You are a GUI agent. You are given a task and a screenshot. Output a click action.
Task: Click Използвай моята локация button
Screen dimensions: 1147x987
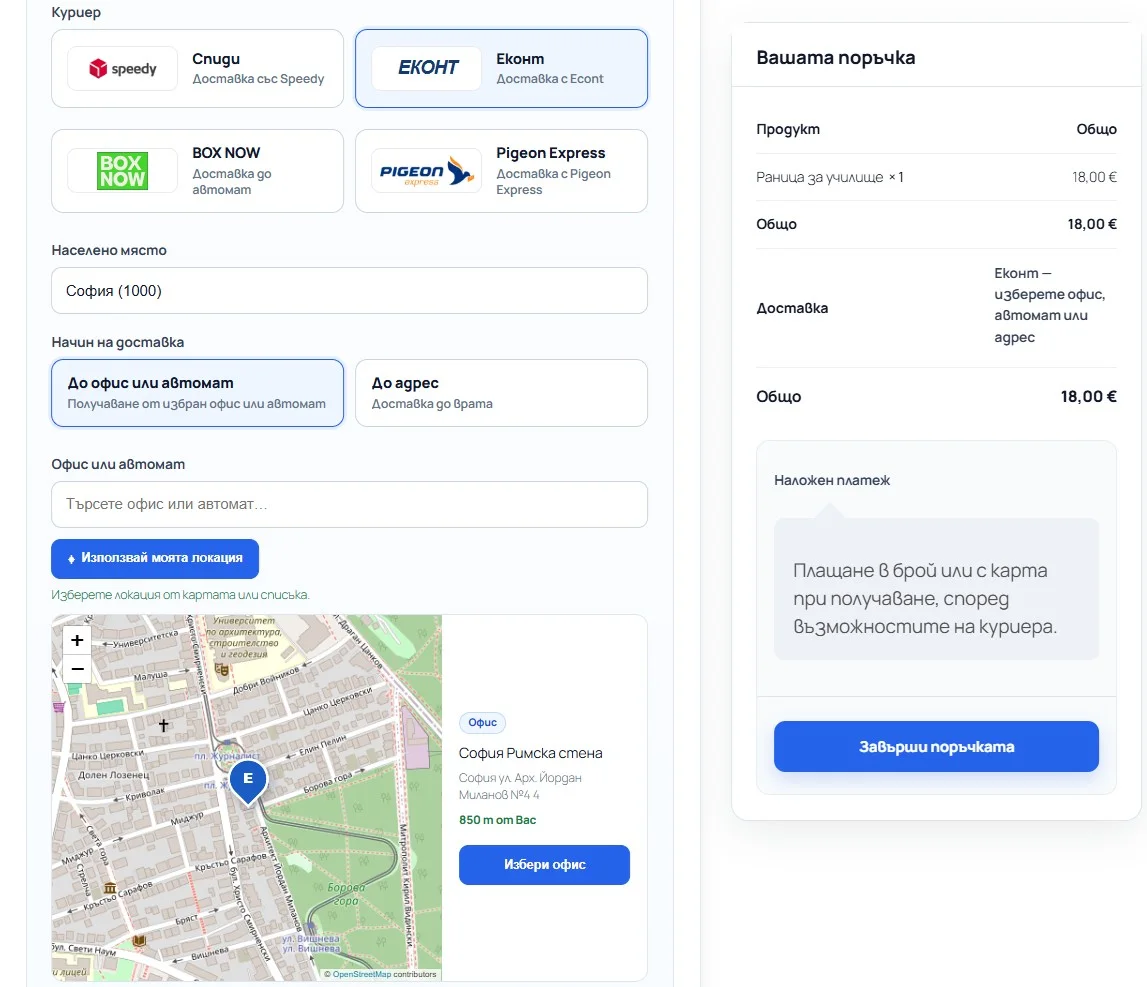pos(155,558)
